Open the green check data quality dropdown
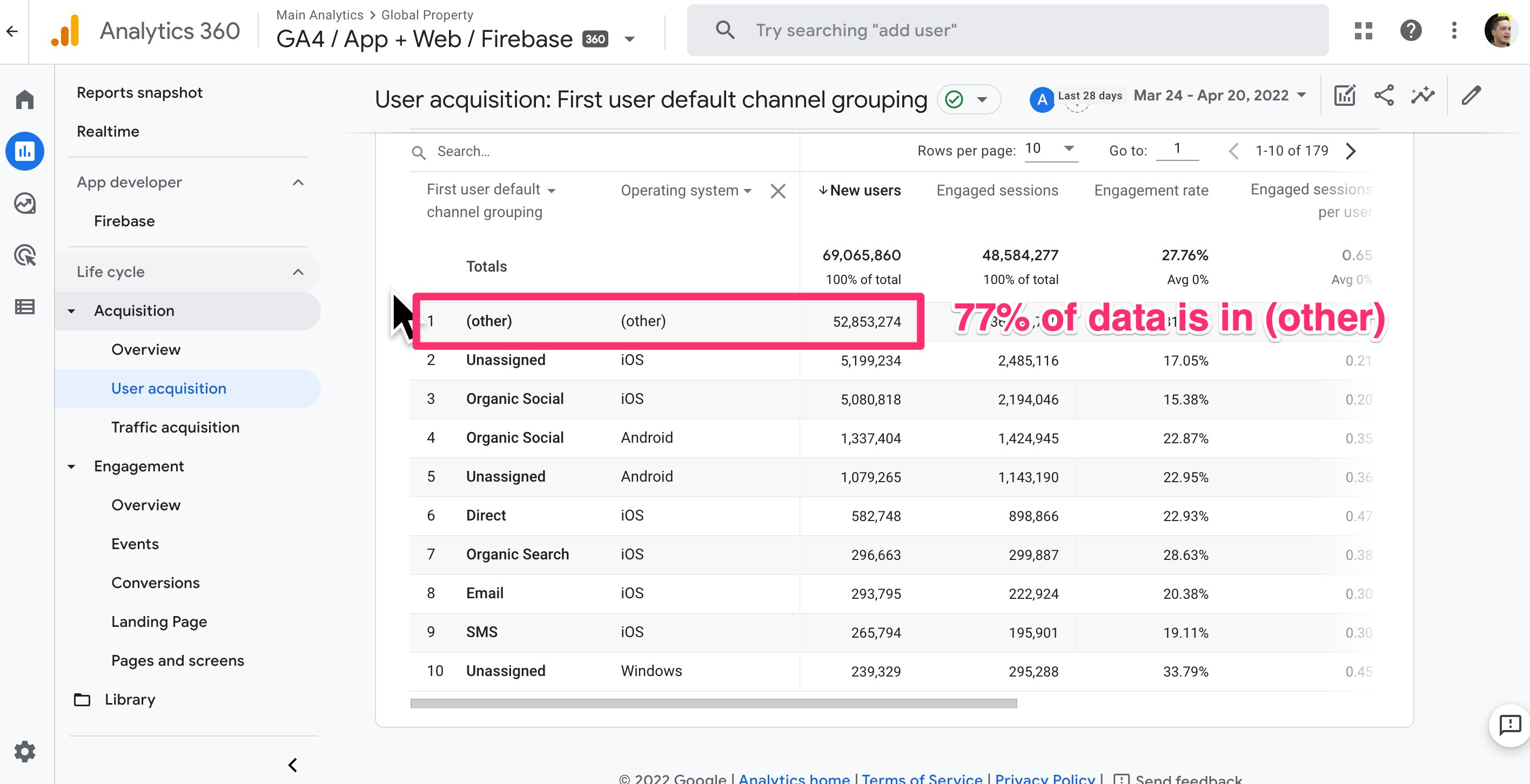Viewport: 1530px width, 784px height. pyautogui.click(x=969, y=99)
